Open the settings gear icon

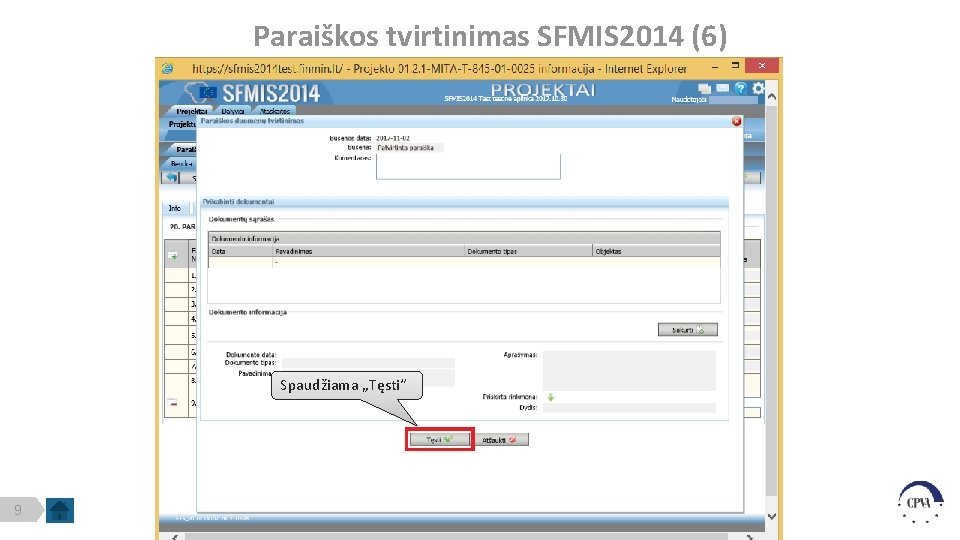click(x=758, y=89)
